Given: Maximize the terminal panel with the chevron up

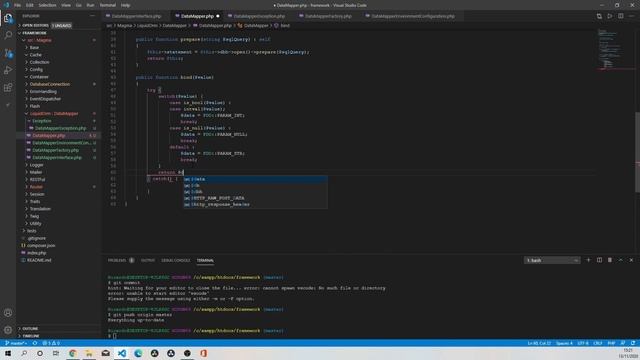Looking at the screenshot, I should pyautogui.click(x=620, y=260).
